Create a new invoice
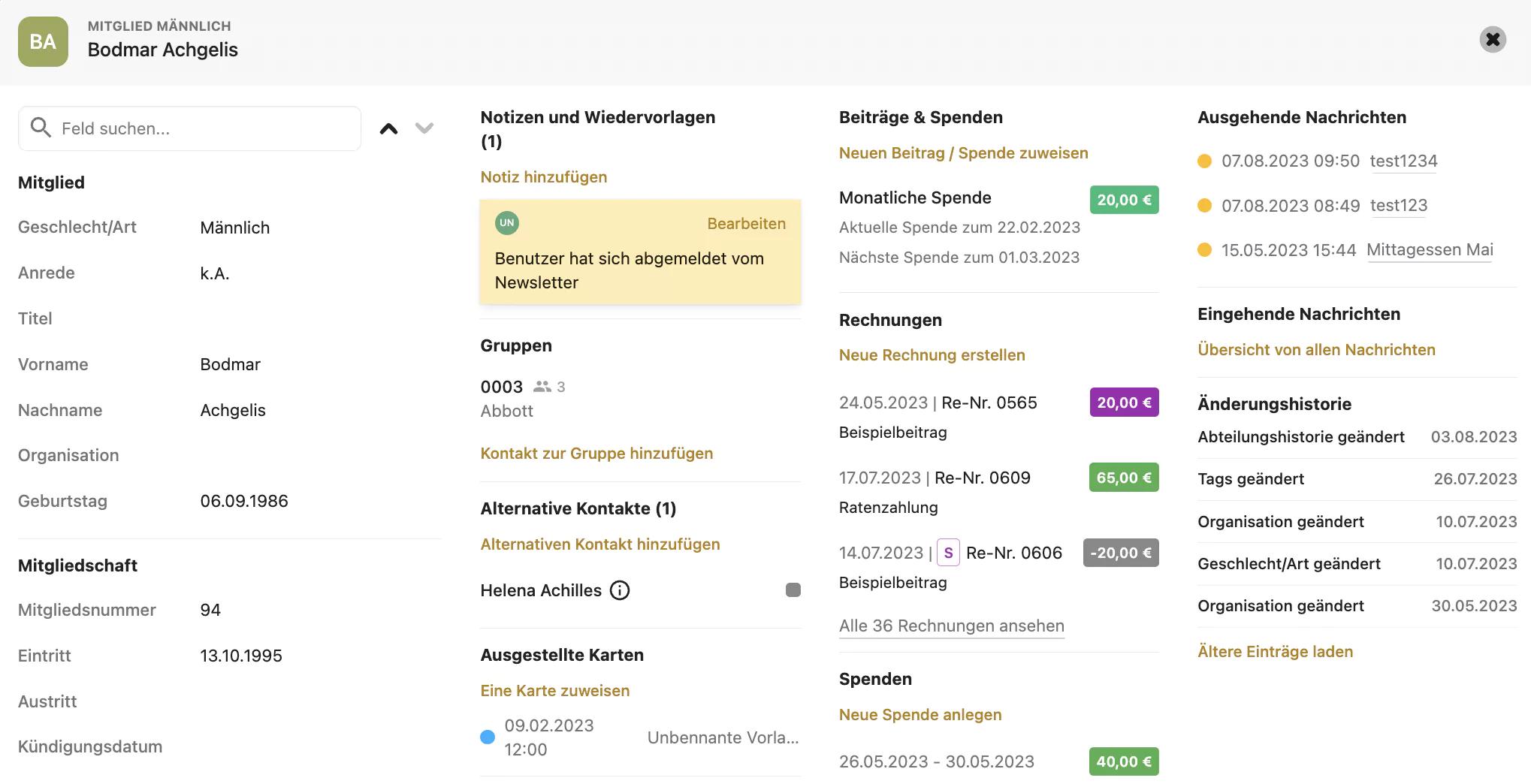The width and height of the screenshot is (1531, 784). click(x=932, y=355)
